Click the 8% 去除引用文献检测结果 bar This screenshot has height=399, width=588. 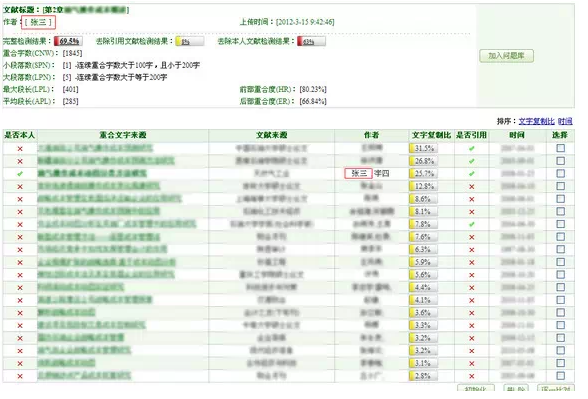(x=190, y=41)
